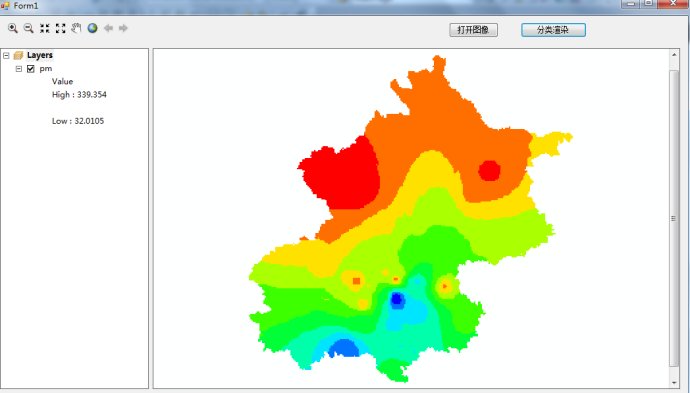The width and height of the screenshot is (690, 393).
Task: Collapse the pm layer node
Action: pos(18,69)
